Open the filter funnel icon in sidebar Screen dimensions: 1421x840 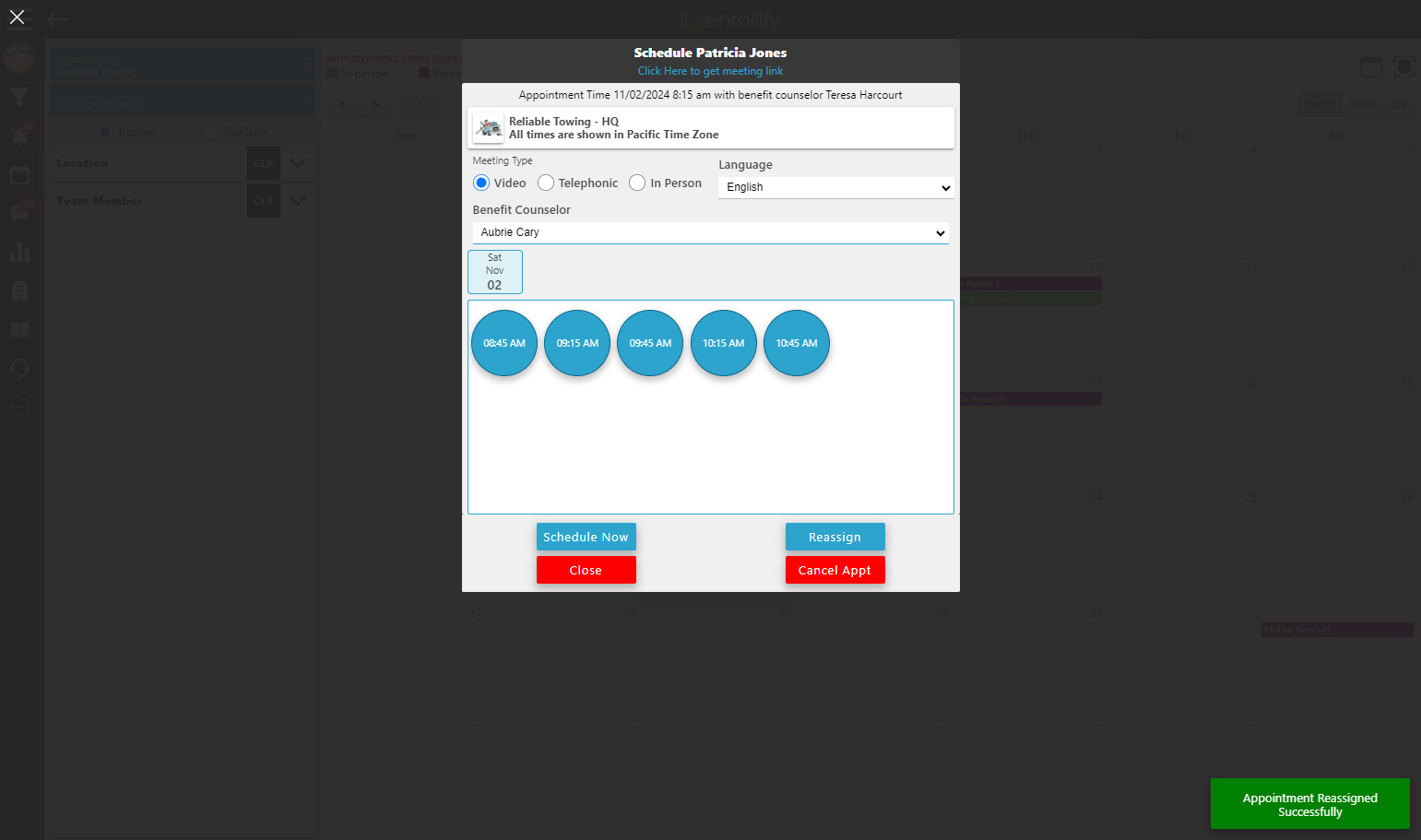coord(19,97)
